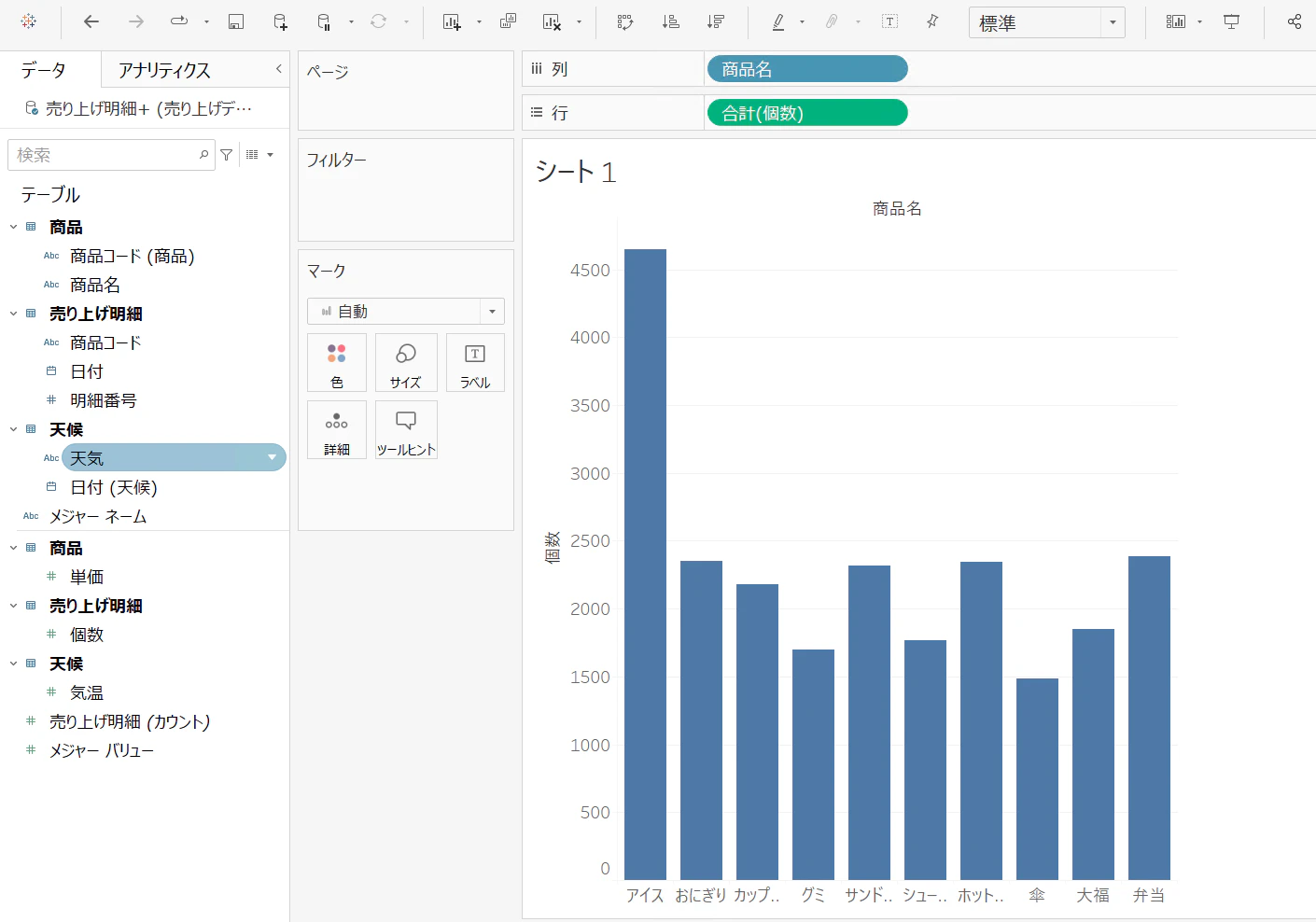Select the 商品コード (商品) field
Screen dimensions: 1316x922
point(132,256)
